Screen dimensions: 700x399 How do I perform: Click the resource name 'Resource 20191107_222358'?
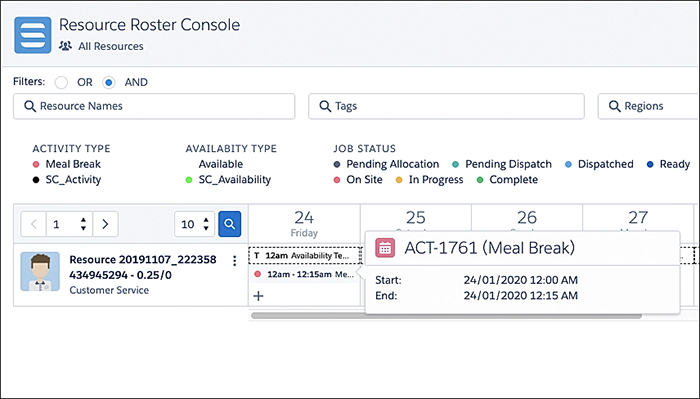pos(143,260)
